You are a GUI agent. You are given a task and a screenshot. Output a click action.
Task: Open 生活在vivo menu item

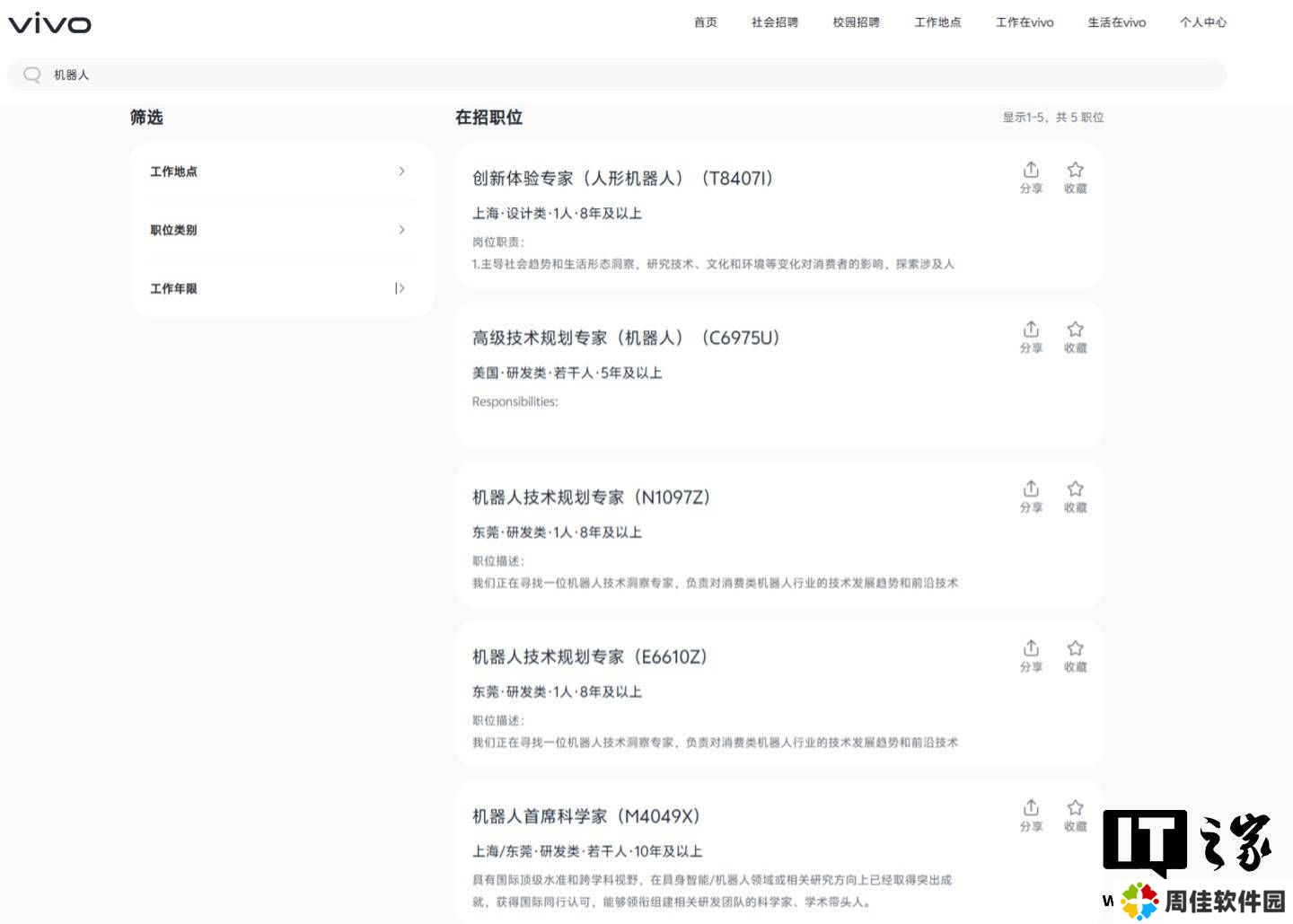click(x=1117, y=22)
